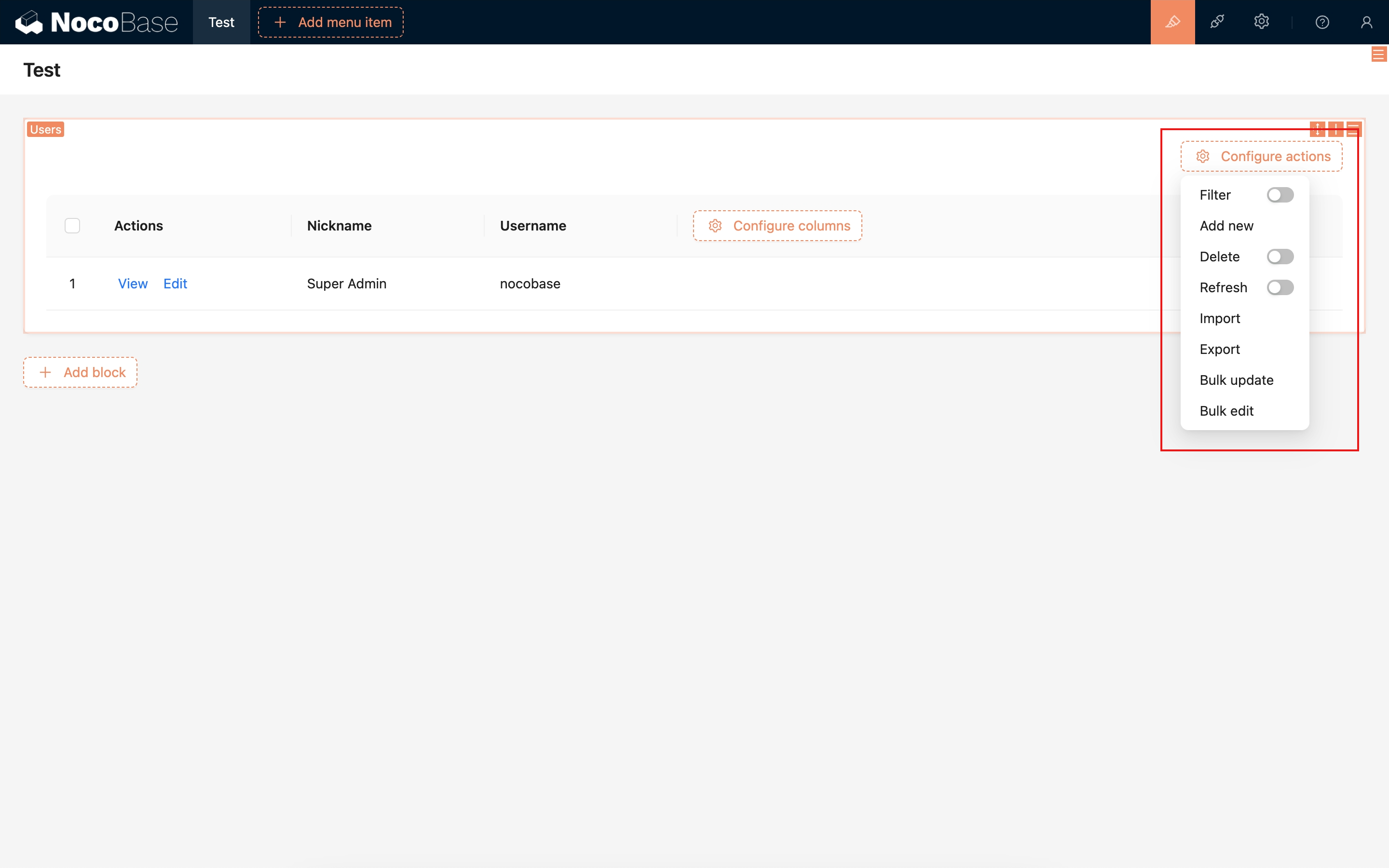Screen dimensions: 1389x868
Task: Select the Bulk update menu item
Action: coord(1237,380)
